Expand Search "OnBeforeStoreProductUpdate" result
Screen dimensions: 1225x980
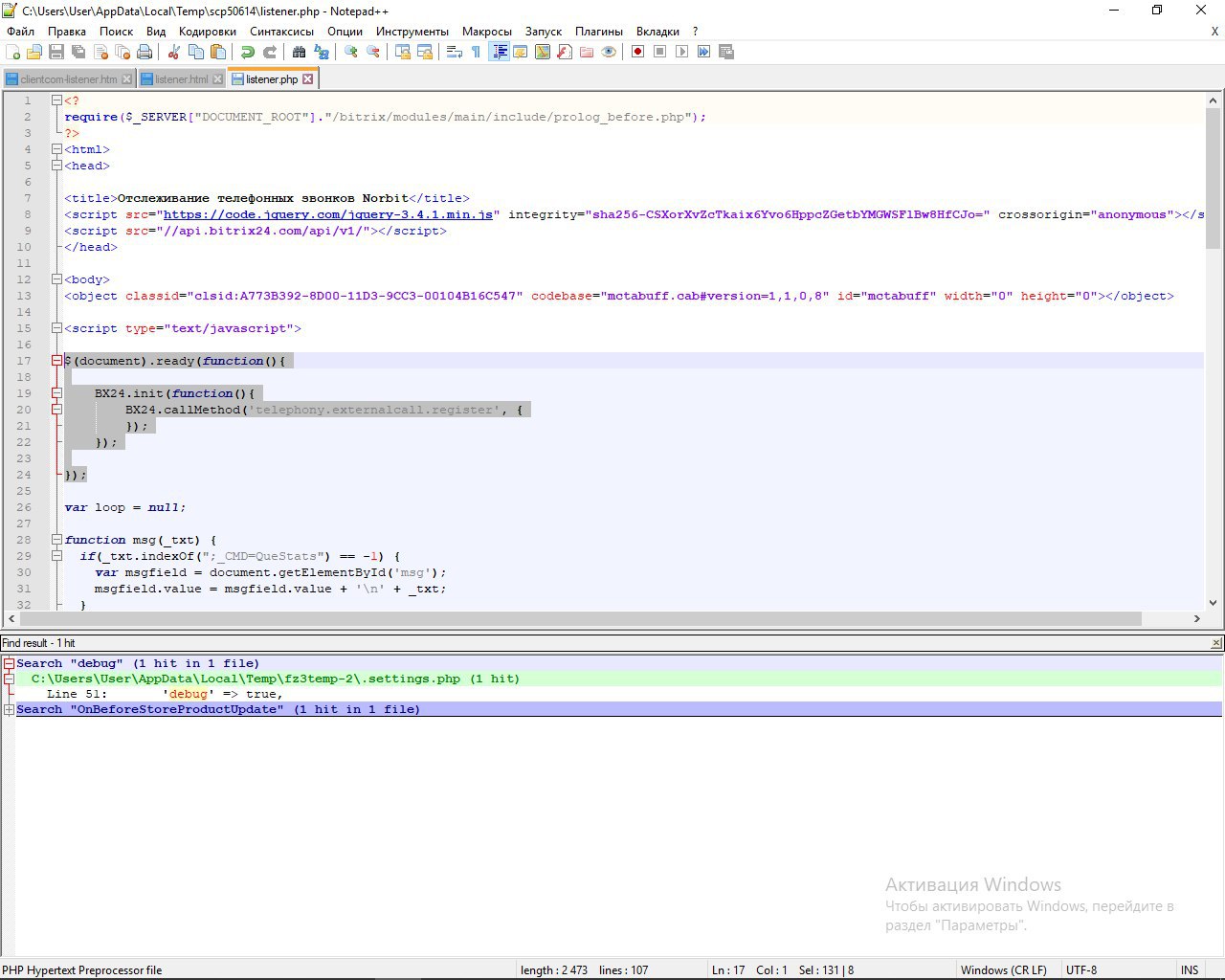9,709
